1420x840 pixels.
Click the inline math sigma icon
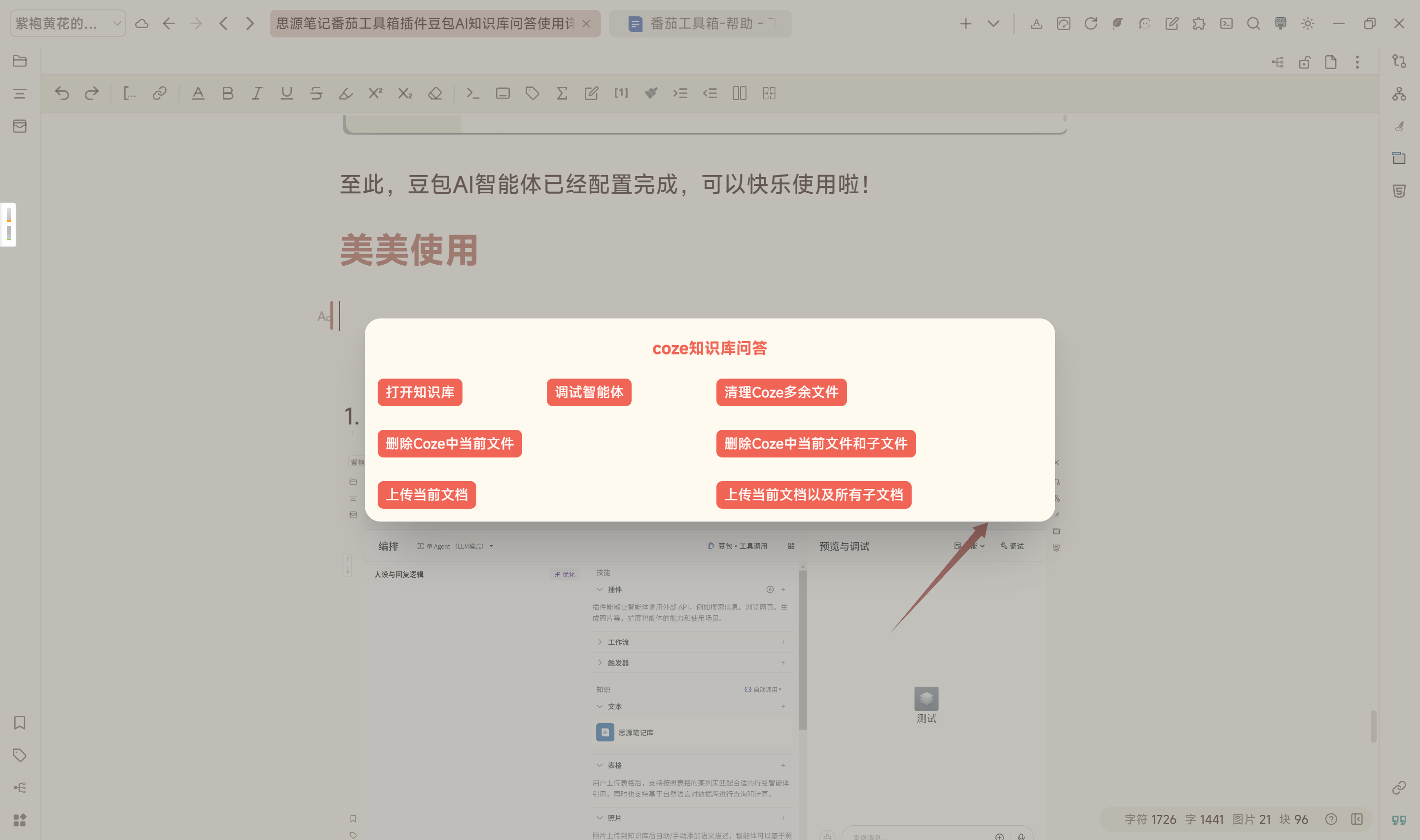[x=562, y=93]
